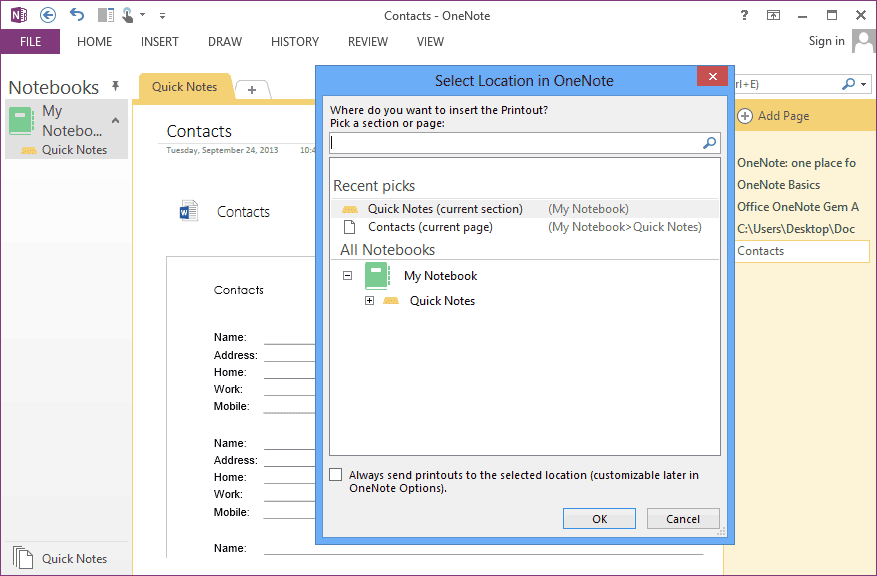The width and height of the screenshot is (877, 576).
Task: Click Sign in link
Action: 826,41
